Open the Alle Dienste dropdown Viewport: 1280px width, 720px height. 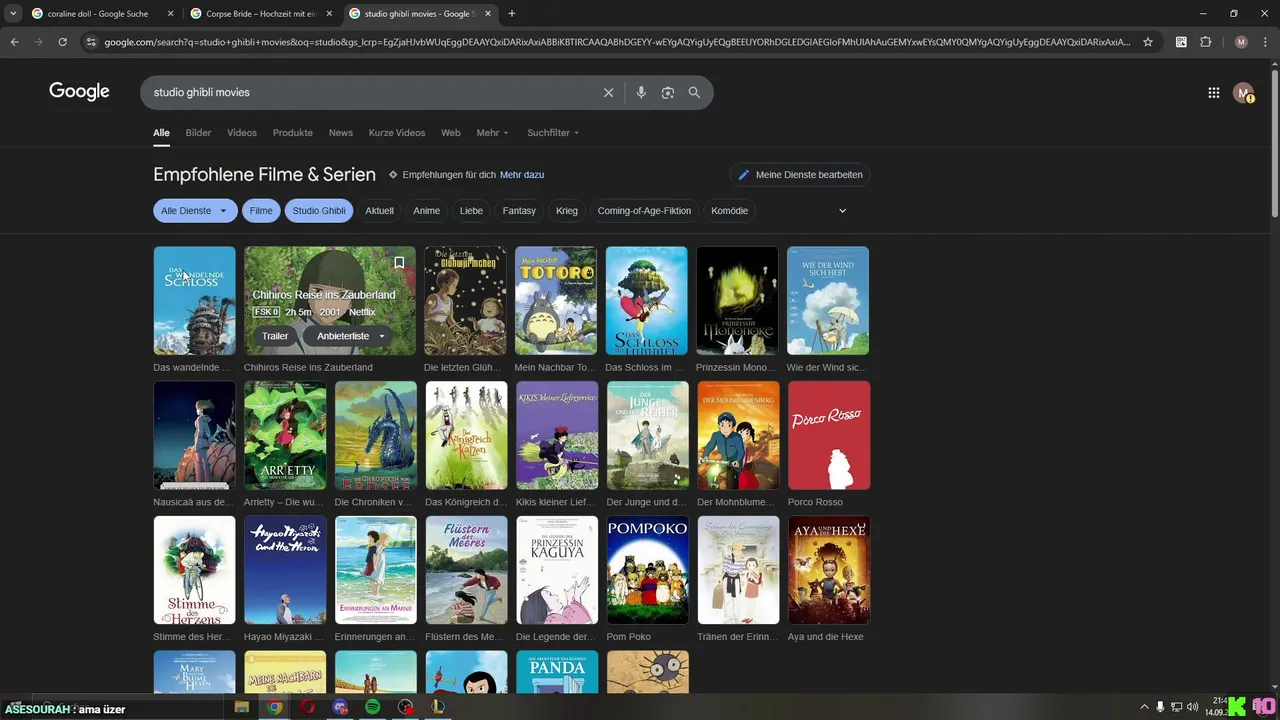pyautogui.click(x=195, y=211)
